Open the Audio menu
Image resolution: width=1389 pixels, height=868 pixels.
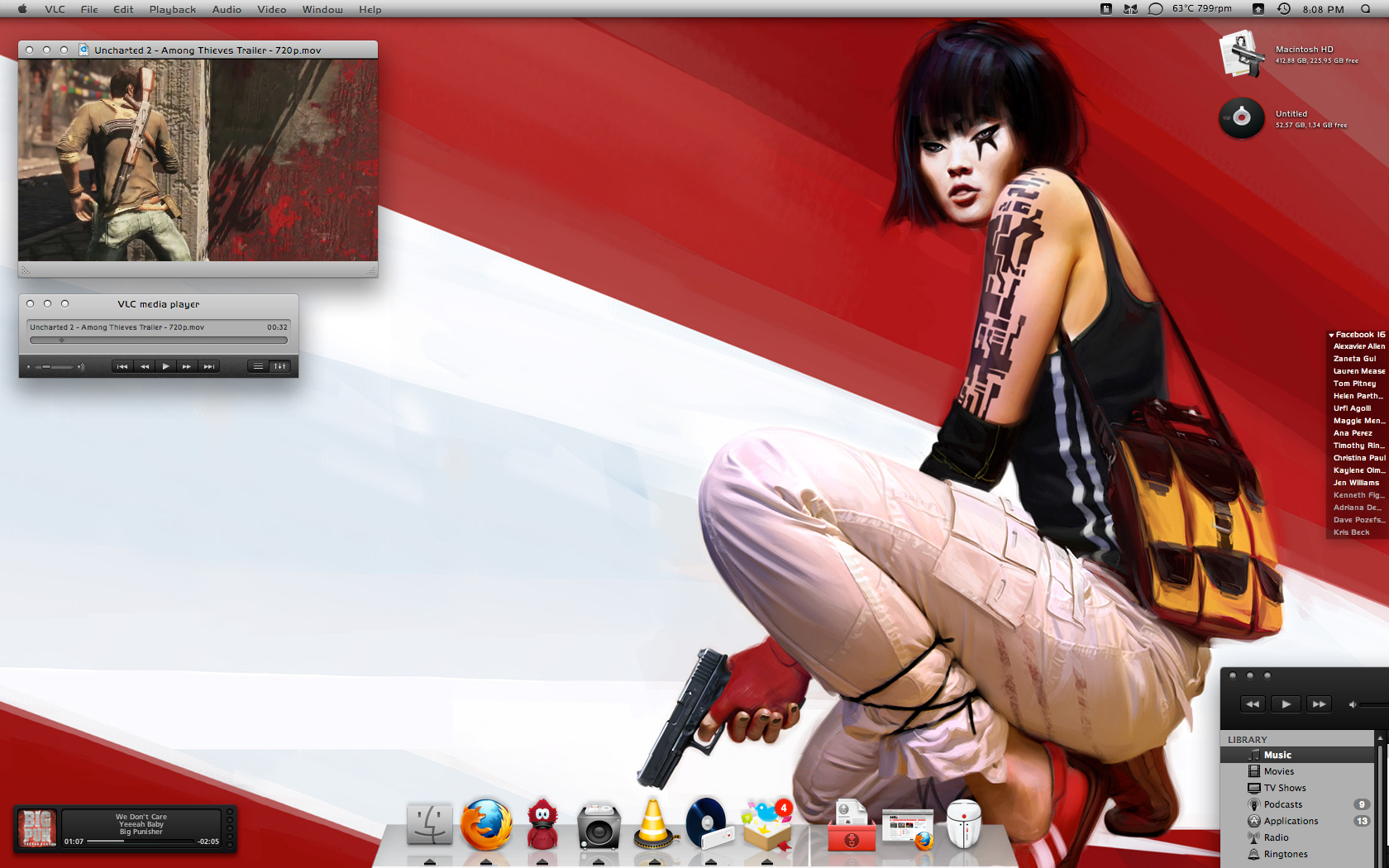click(x=227, y=9)
